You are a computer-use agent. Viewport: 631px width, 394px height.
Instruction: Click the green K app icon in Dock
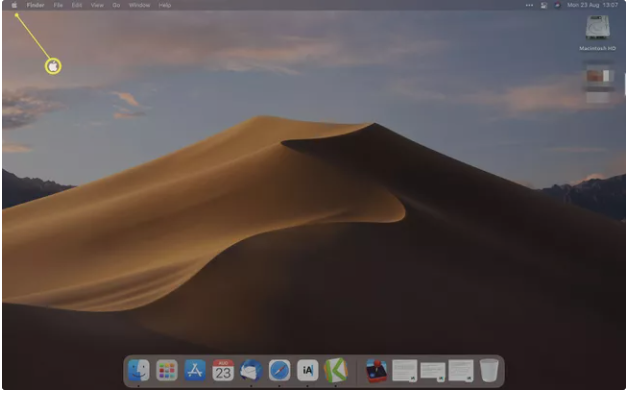click(336, 370)
